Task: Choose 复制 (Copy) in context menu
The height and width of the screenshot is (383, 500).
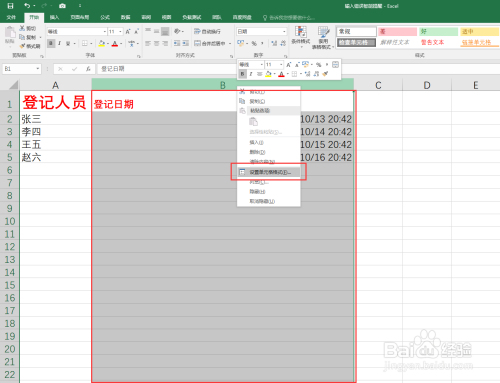Action: click(269, 101)
